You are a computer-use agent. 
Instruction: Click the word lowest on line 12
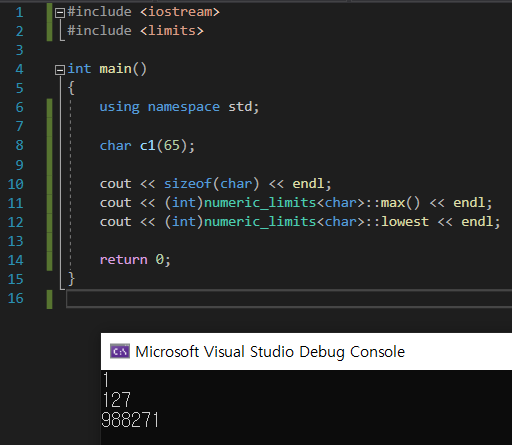(x=405, y=222)
